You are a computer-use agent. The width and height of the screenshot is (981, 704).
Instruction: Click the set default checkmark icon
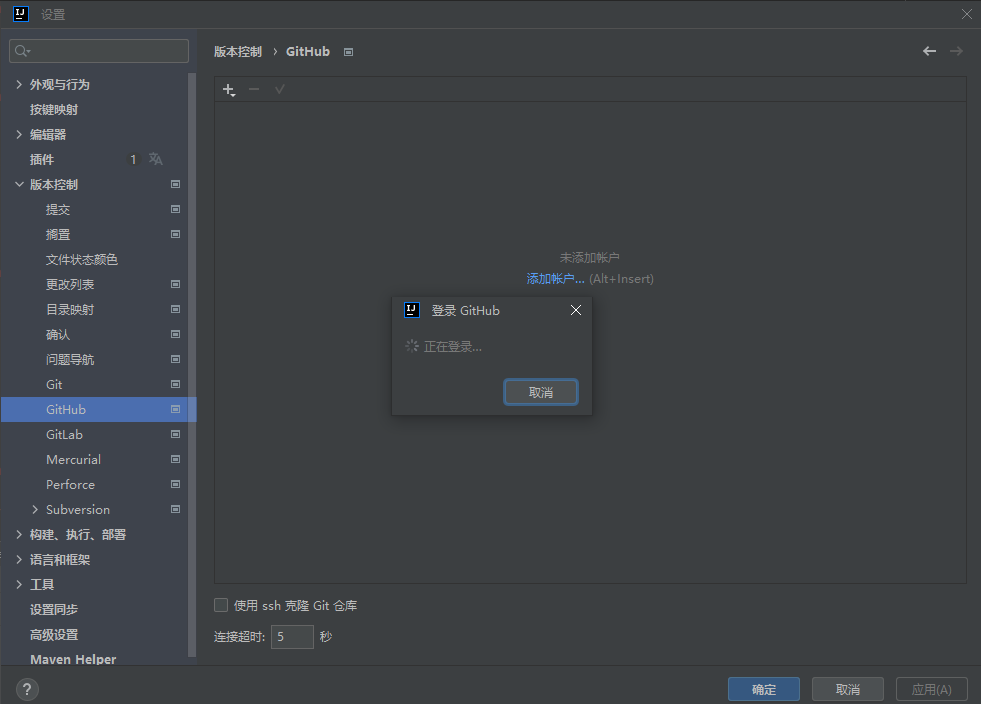pyautogui.click(x=280, y=89)
